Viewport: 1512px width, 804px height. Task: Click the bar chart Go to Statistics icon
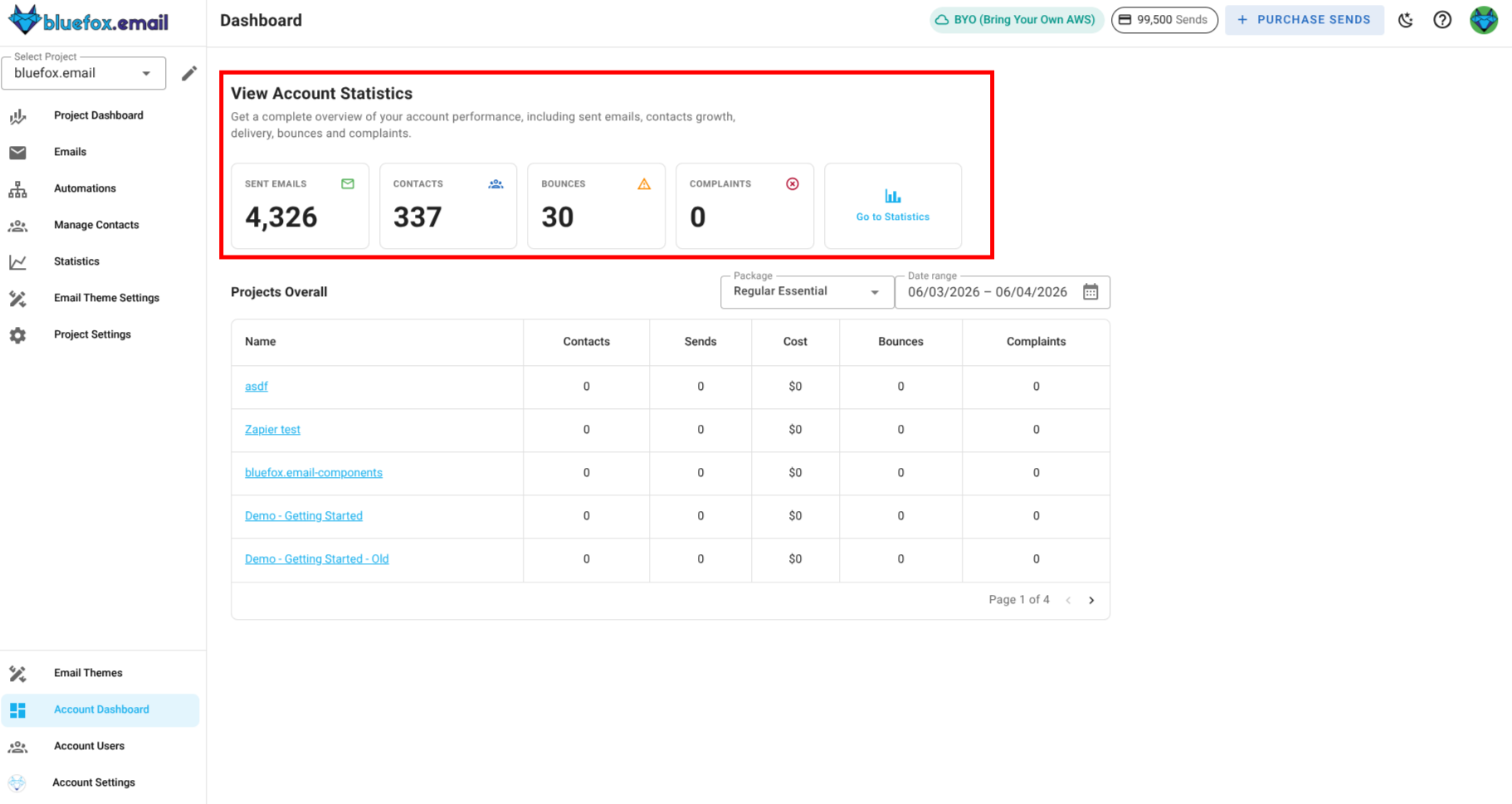pos(892,197)
